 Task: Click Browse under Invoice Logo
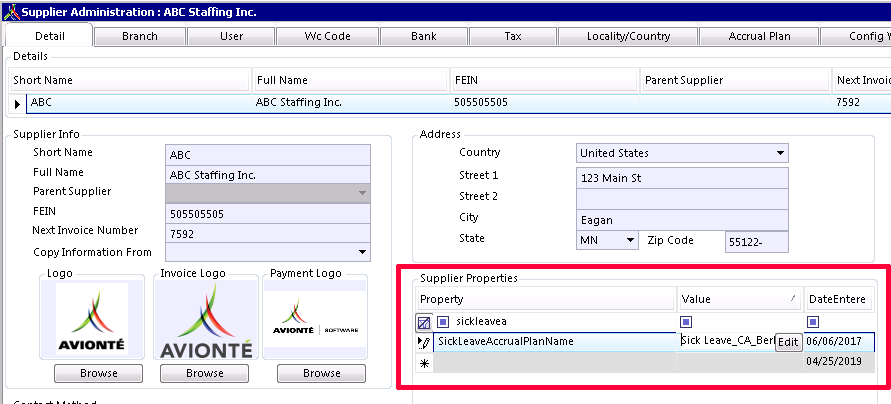(205, 373)
